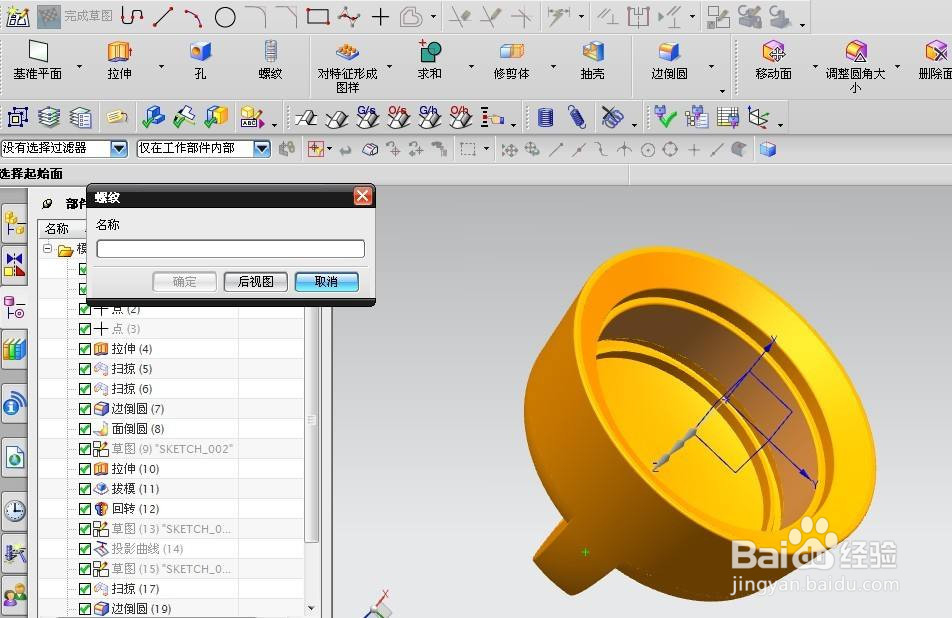Open the history clock sidebar tab
Image resolution: width=952 pixels, height=618 pixels.
point(15,511)
